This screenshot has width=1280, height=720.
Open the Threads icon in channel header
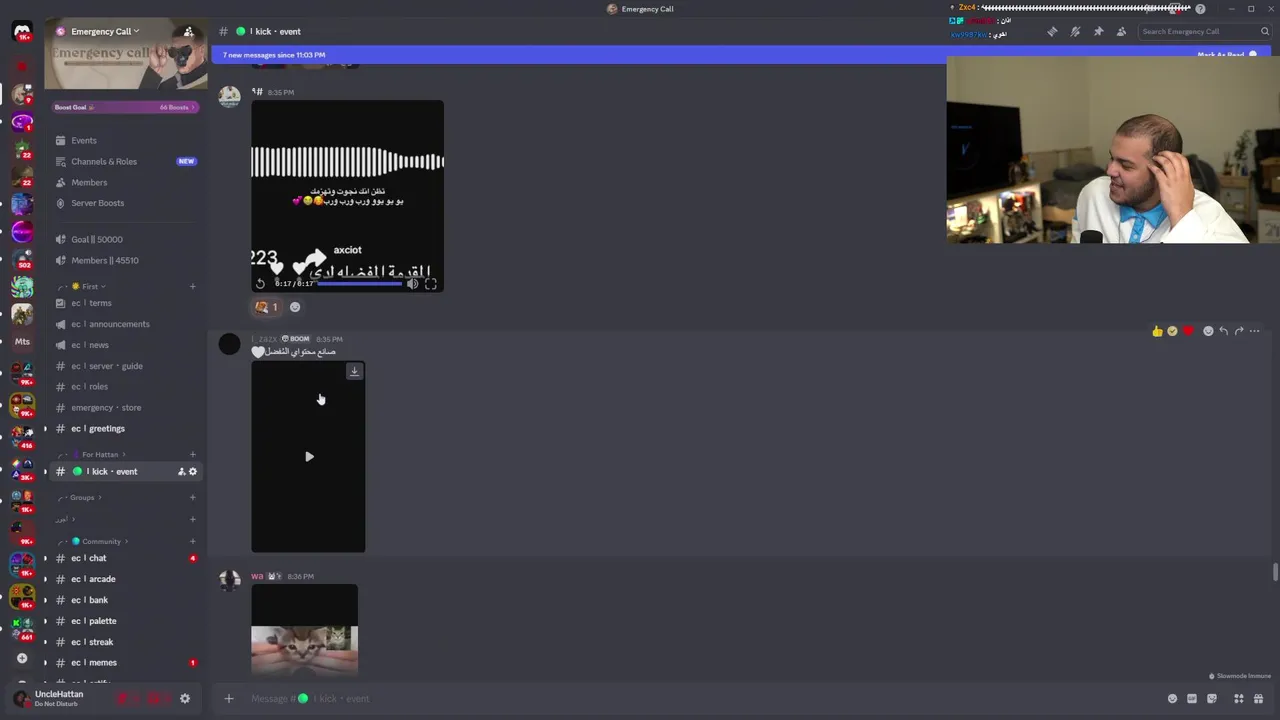tap(1052, 31)
